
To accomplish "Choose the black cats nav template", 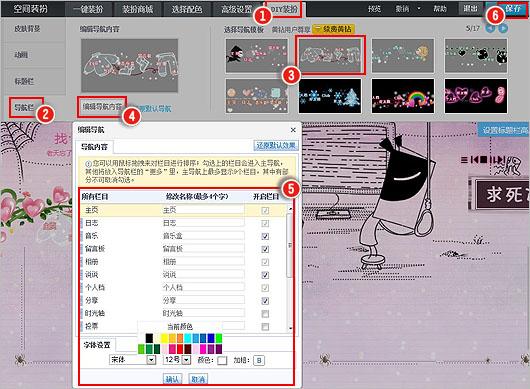I will click(x=476, y=55).
